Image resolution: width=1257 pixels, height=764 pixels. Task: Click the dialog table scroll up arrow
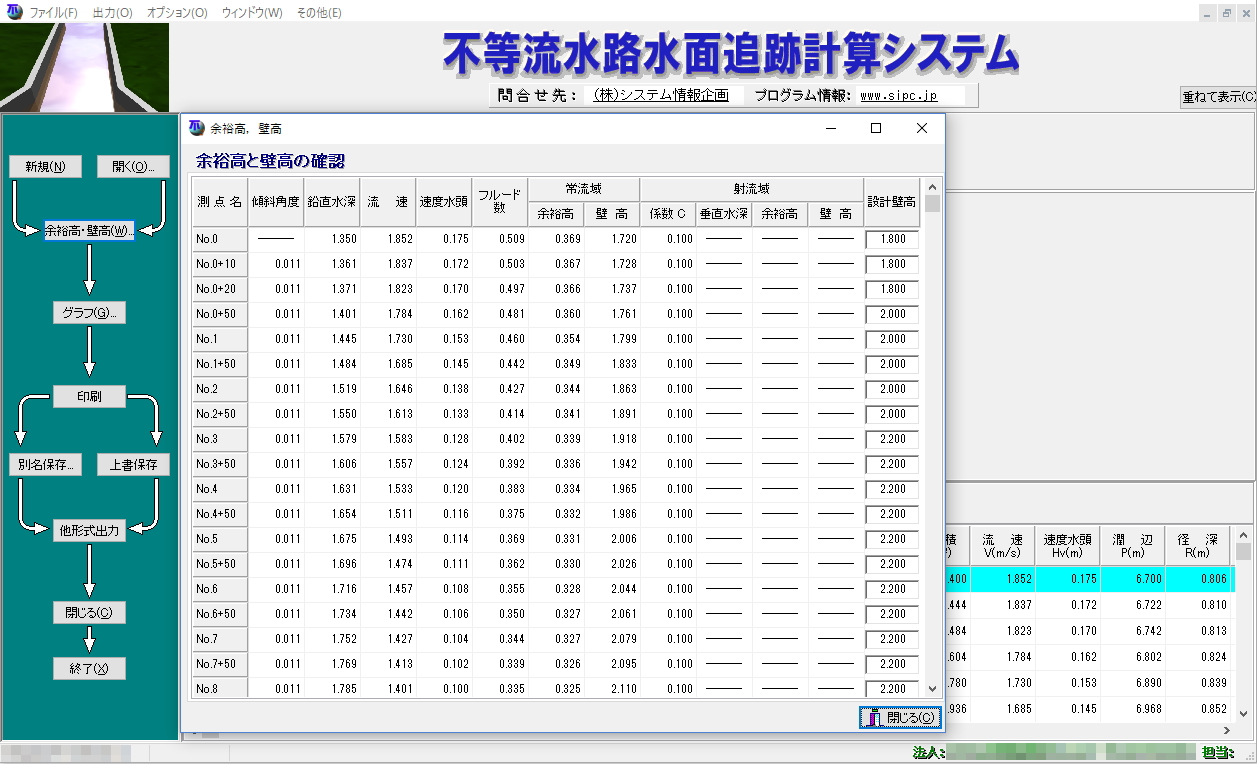pyautogui.click(x=932, y=186)
